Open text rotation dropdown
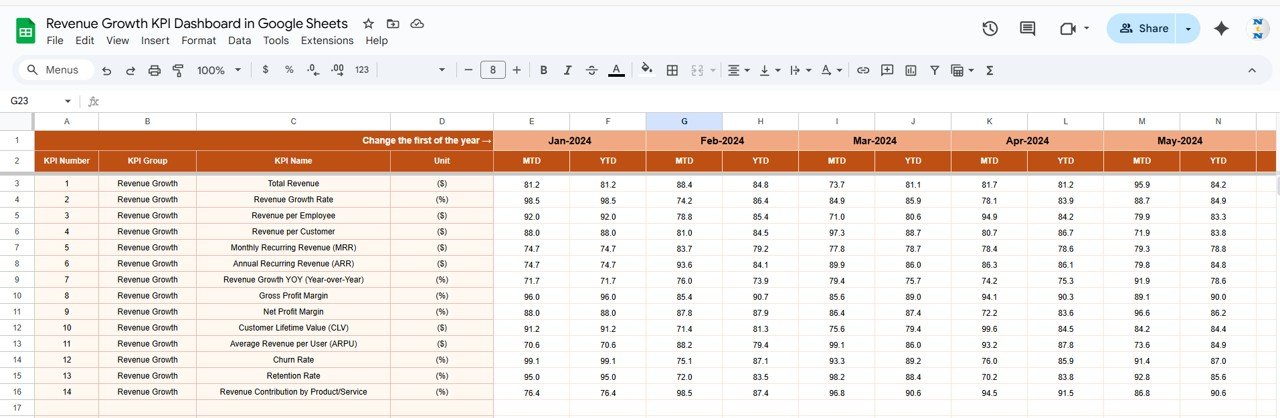Viewport: 1280px width, 418px height. tap(831, 70)
